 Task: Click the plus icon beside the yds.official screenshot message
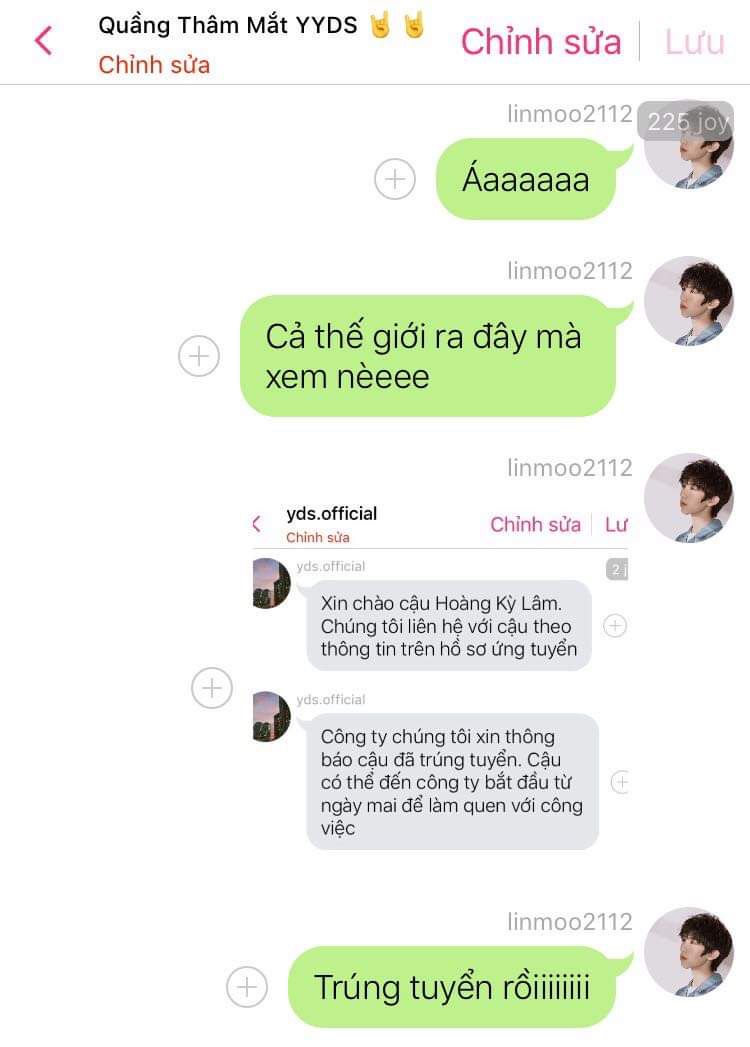click(212, 688)
